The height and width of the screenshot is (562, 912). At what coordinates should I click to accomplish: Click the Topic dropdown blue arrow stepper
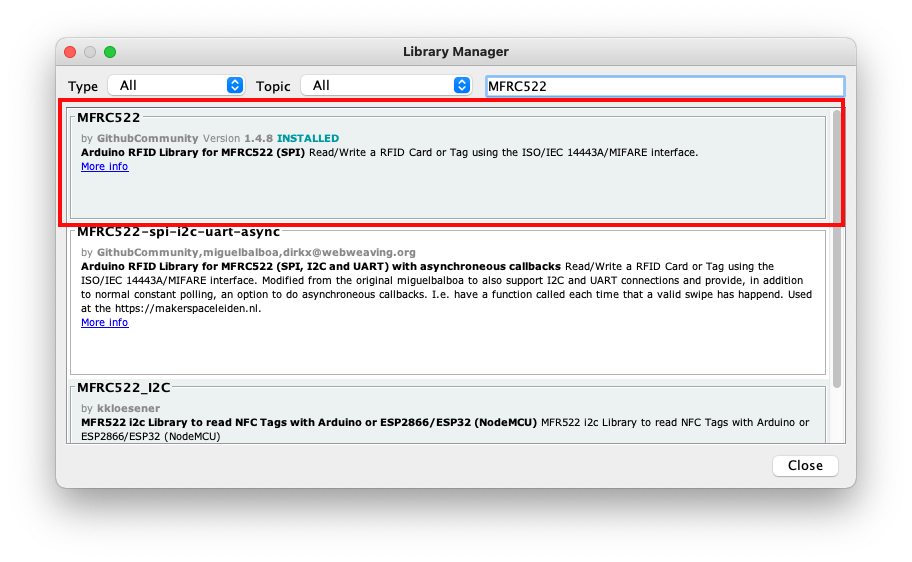pyautogui.click(x=462, y=86)
